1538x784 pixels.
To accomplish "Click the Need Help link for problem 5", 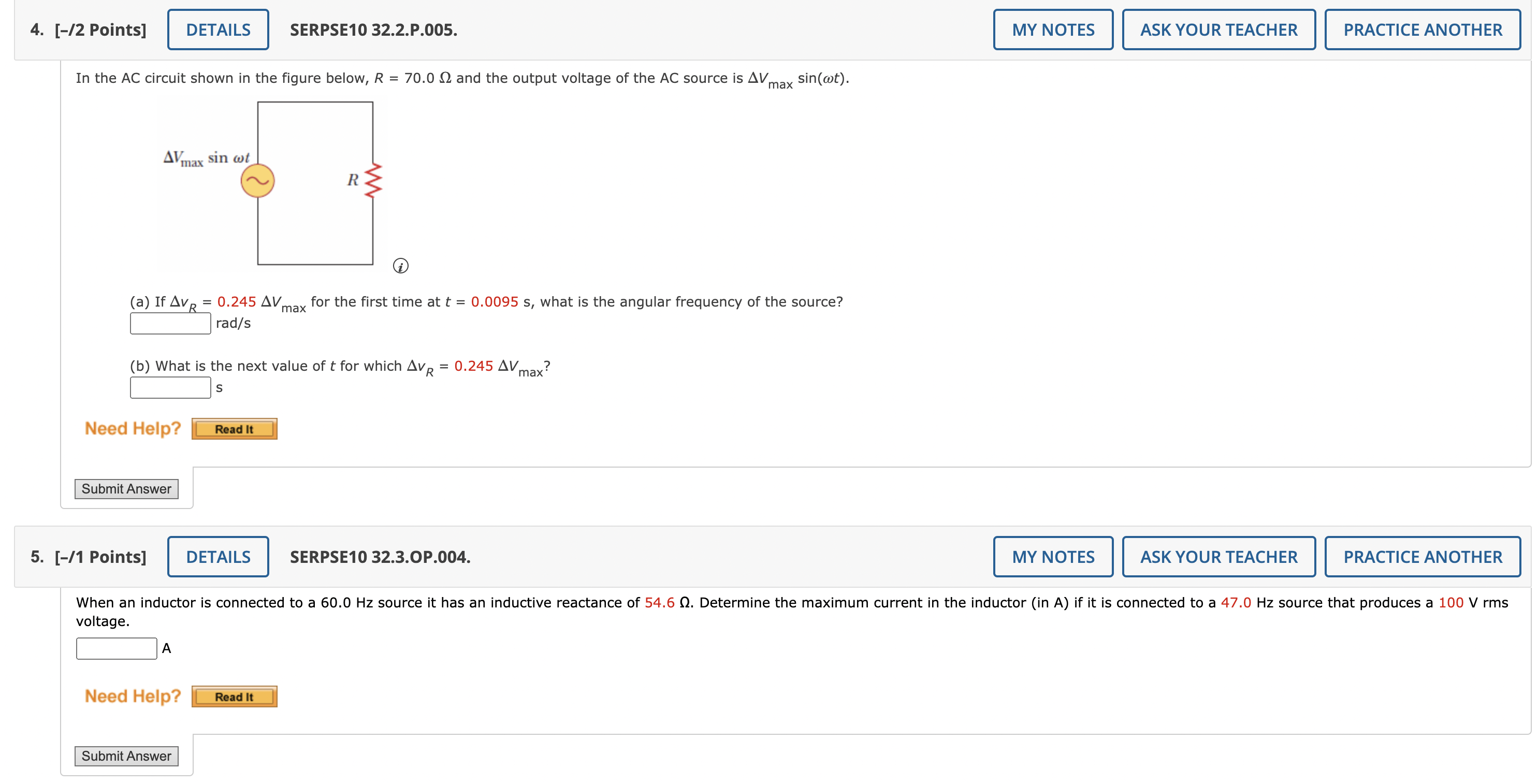I will (x=132, y=695).
